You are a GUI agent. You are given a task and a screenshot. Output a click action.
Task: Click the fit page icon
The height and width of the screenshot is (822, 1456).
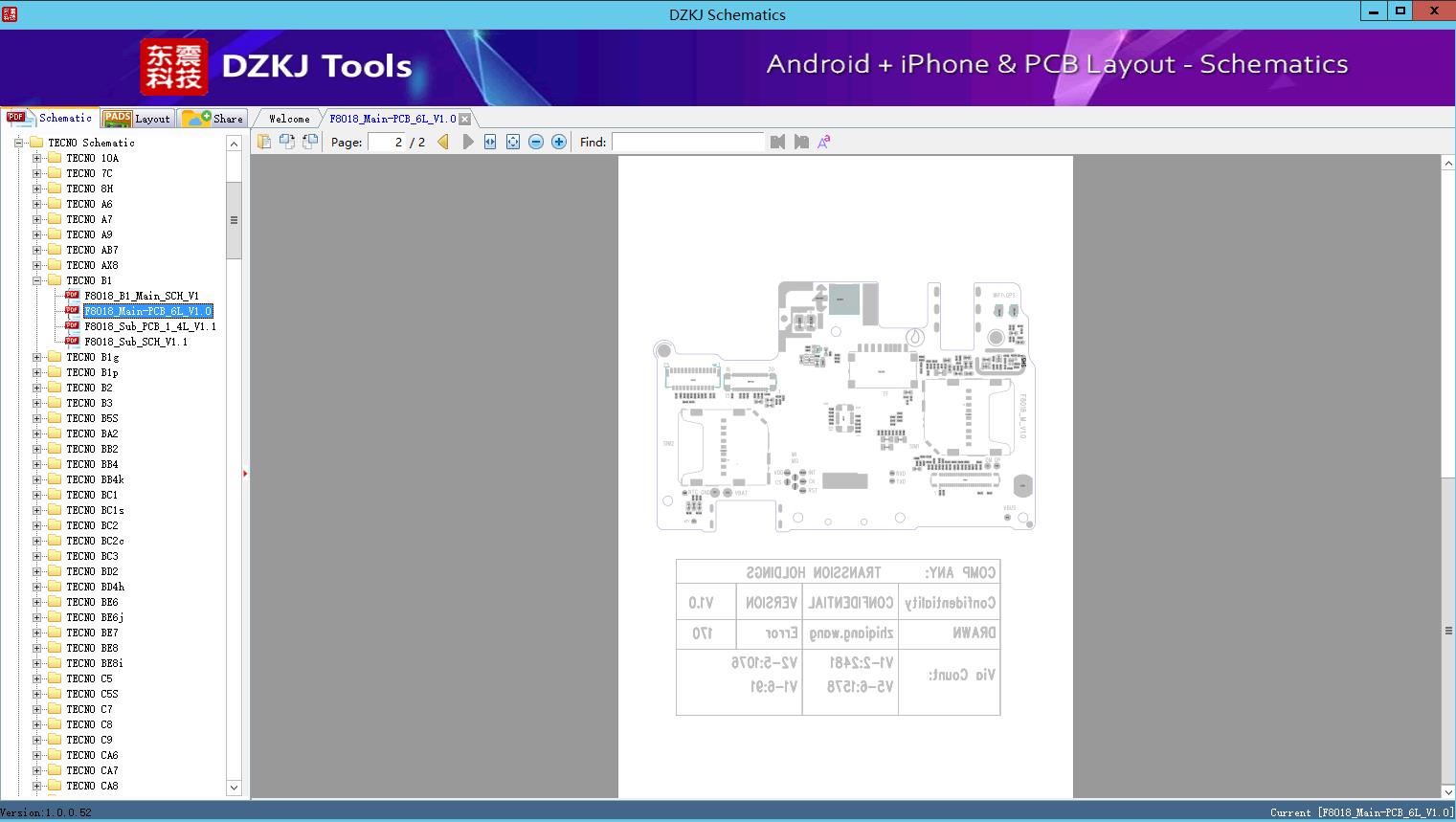(x=513, y=142)
